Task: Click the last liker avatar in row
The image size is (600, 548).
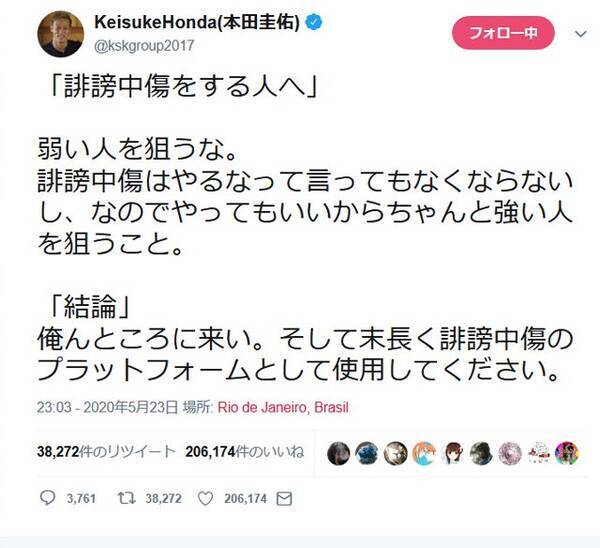Action: (567, 451)
